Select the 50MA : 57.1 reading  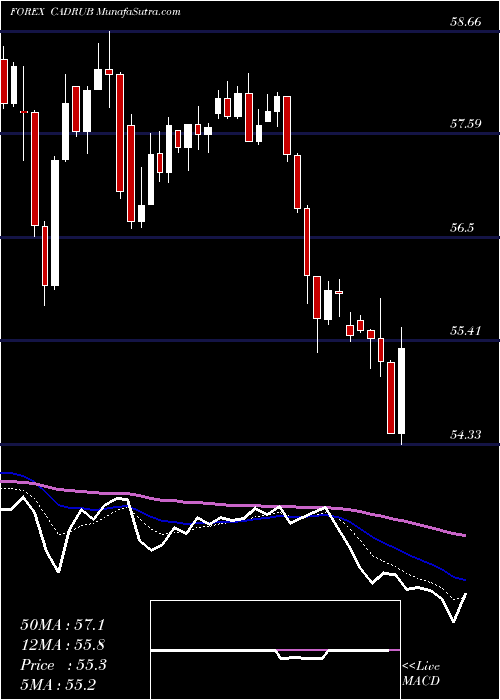62,625
